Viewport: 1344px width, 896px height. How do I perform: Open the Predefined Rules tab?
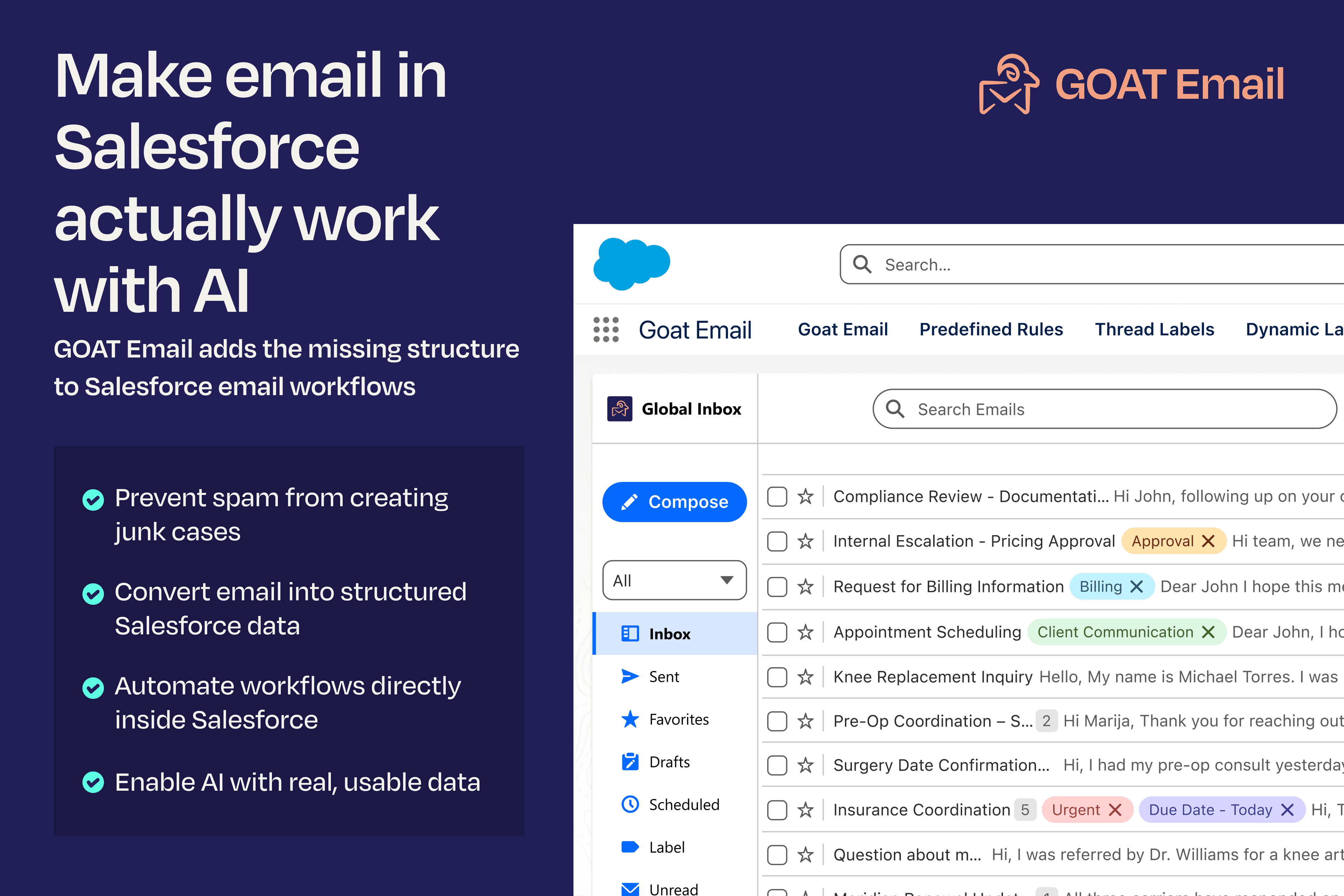991,330
